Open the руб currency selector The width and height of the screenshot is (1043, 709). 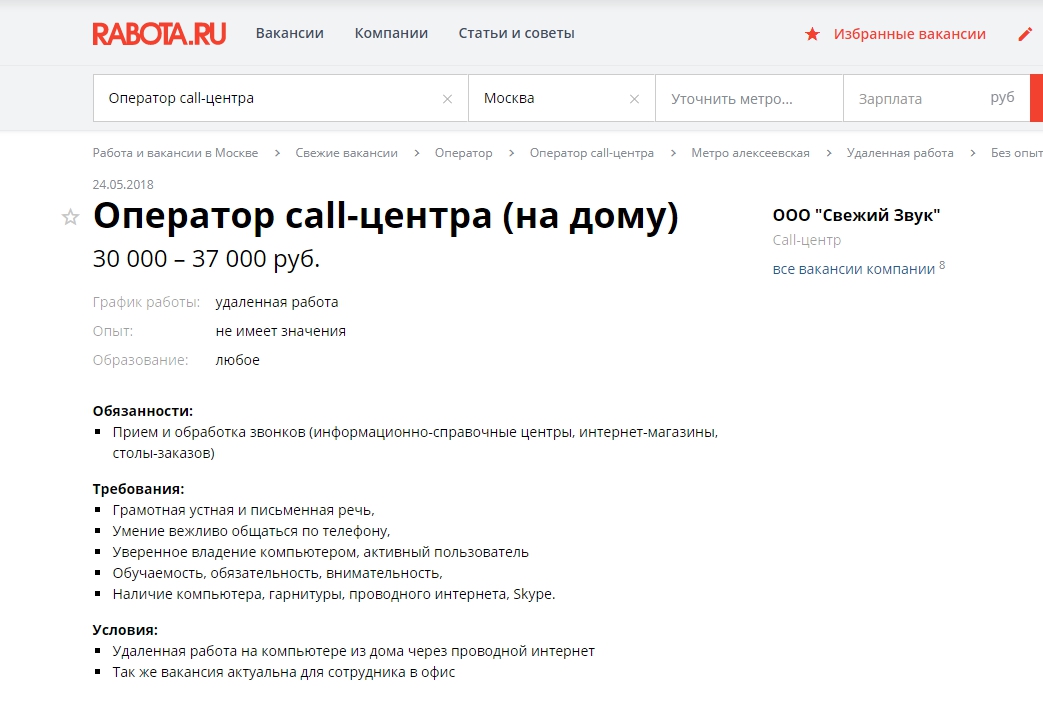pos(1004,98)
